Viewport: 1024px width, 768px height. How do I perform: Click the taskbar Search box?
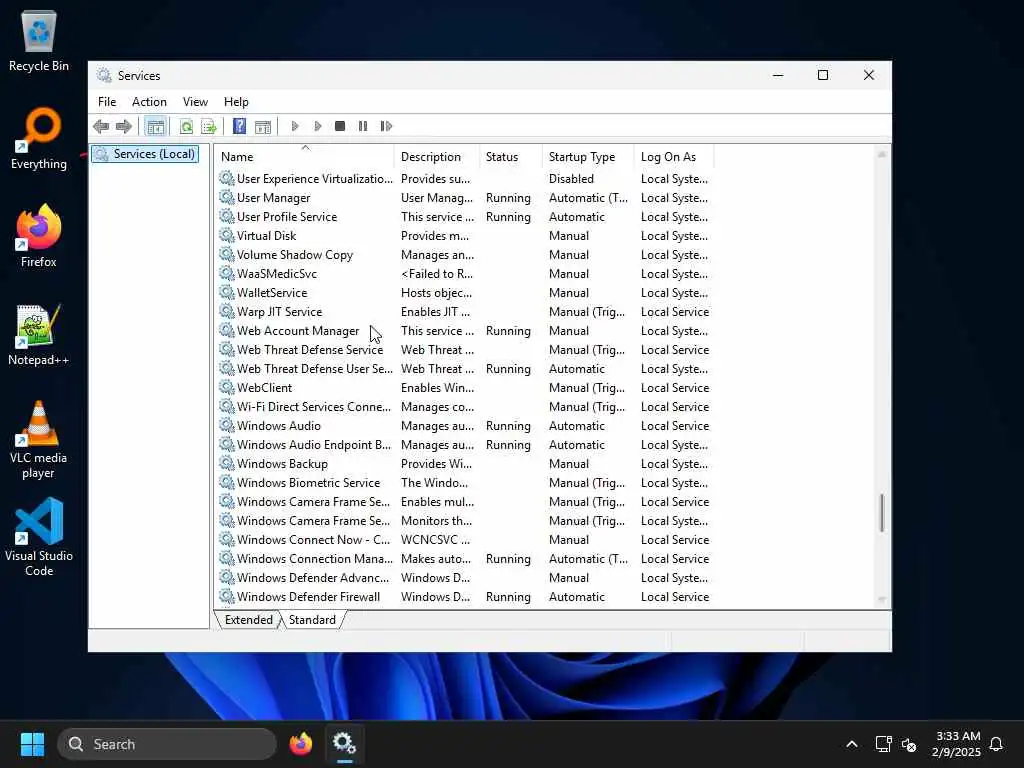click(167, 744)
